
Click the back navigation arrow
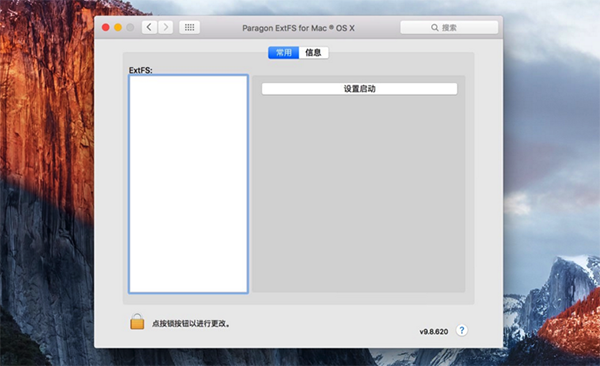tap(149, 27)
